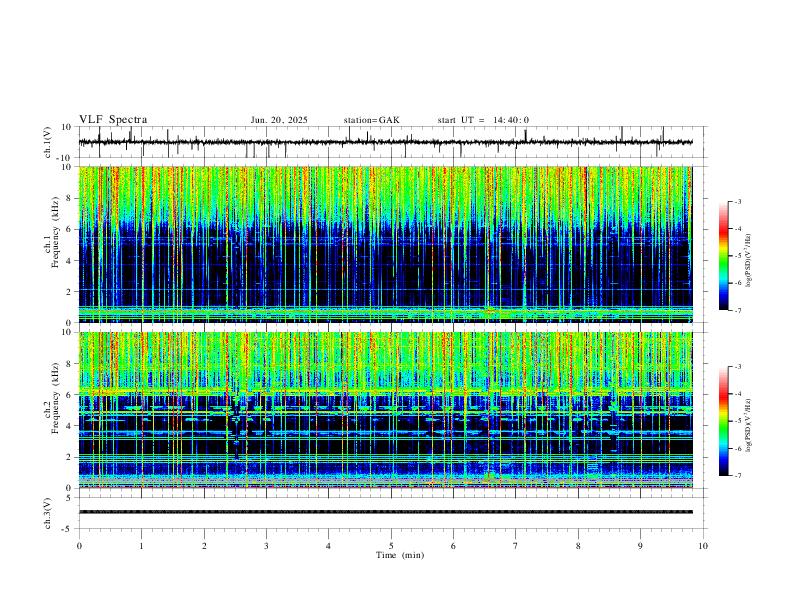
Task: Click '7' on the Time axis
Action: [516, 546]
